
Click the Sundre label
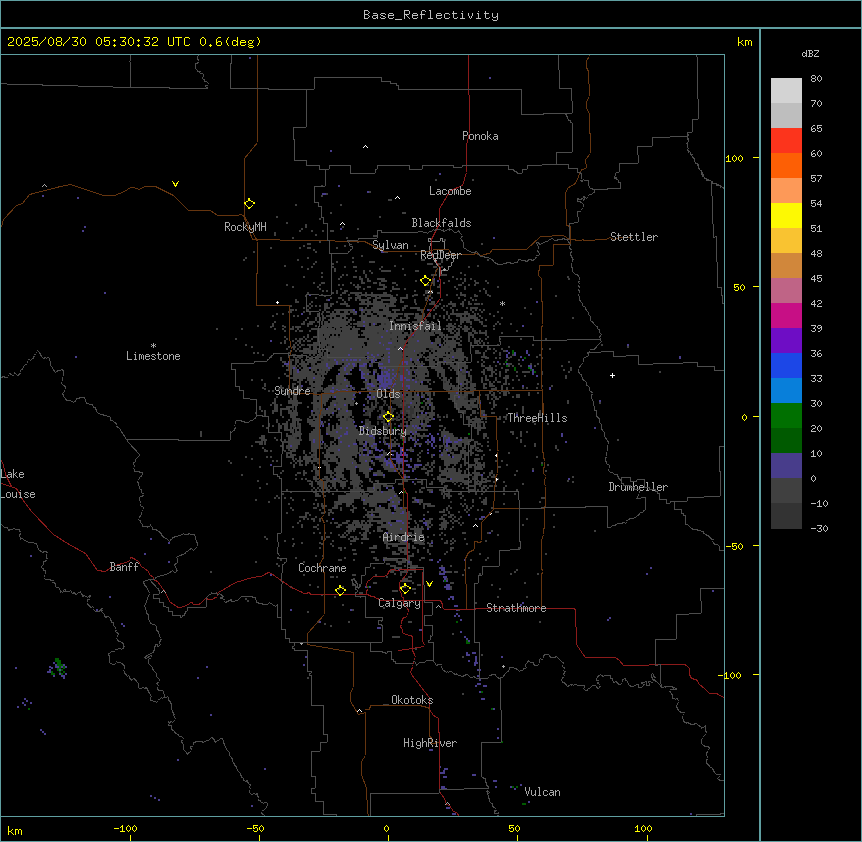tap(292, 391)
